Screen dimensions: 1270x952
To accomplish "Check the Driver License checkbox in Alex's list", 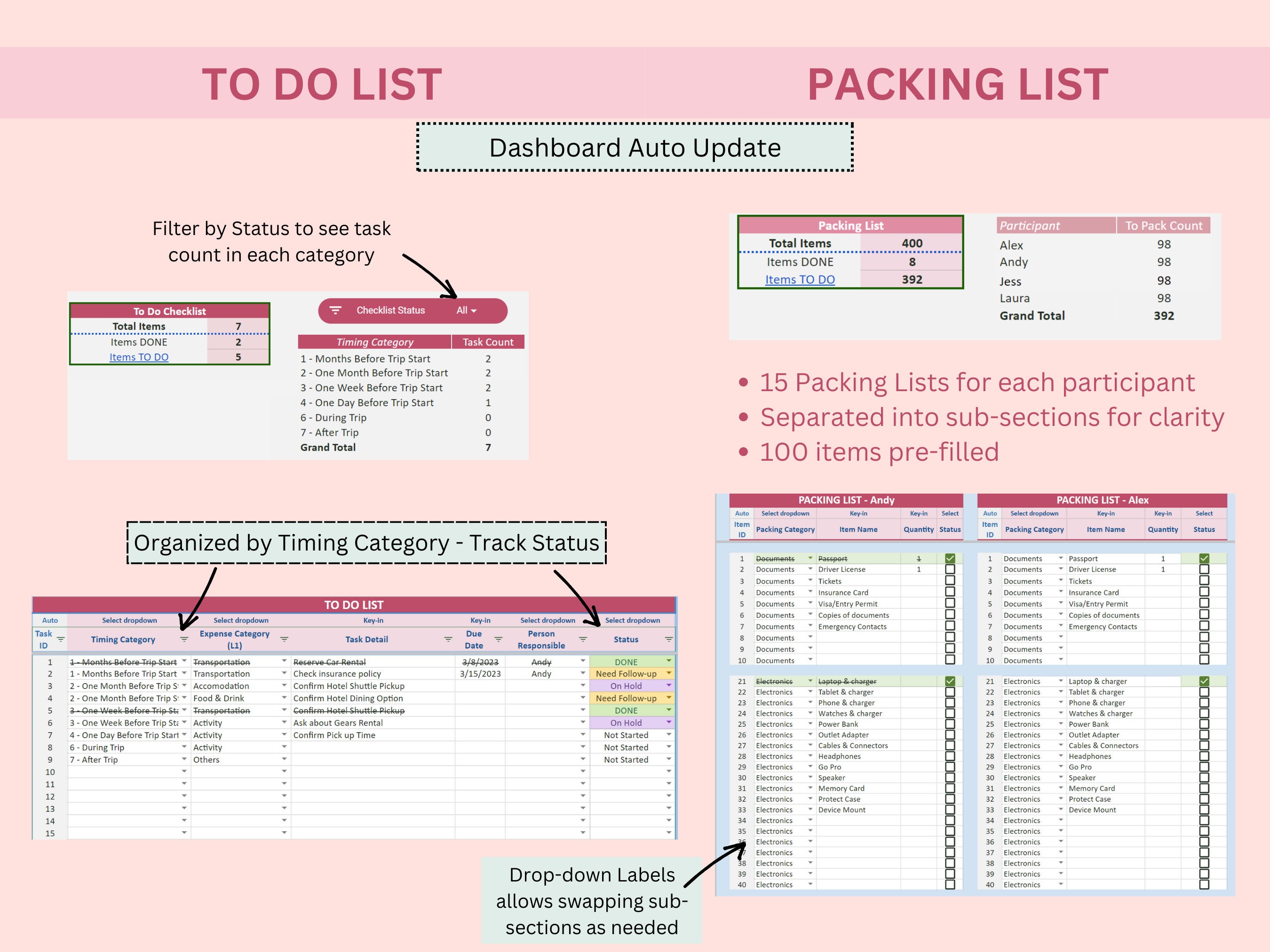I will click(1205, 570).
